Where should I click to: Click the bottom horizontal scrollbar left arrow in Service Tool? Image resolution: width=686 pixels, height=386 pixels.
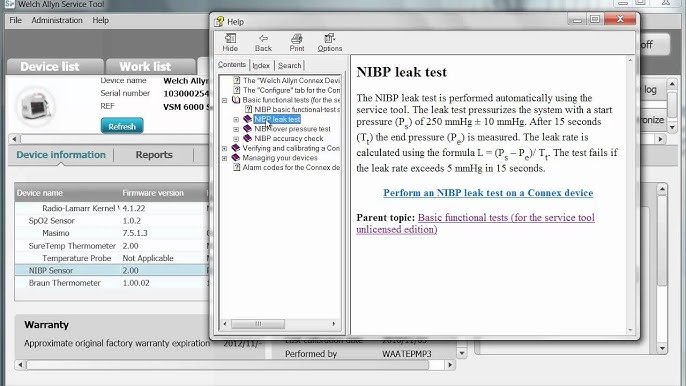(x=20, y=365)
